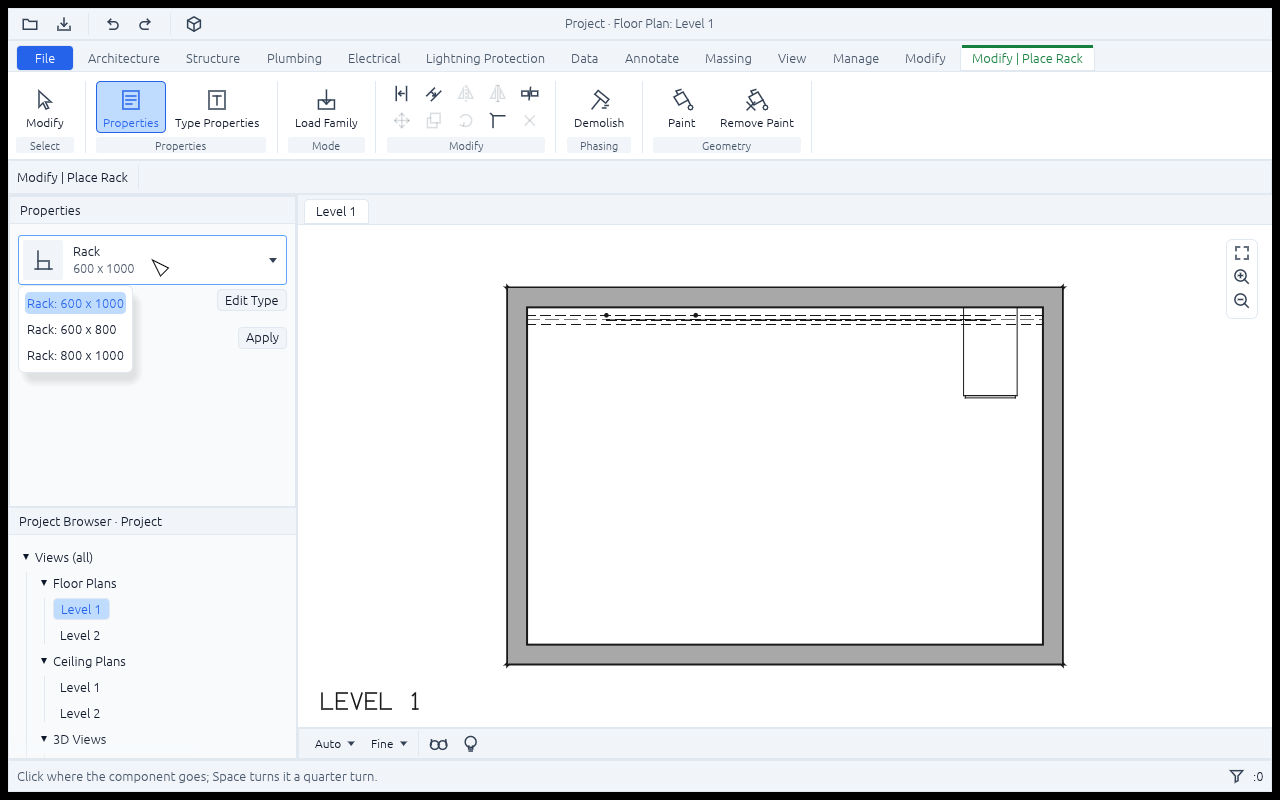Zoom in on the floor plan

pyautogui.click(x=1242, y=277)
